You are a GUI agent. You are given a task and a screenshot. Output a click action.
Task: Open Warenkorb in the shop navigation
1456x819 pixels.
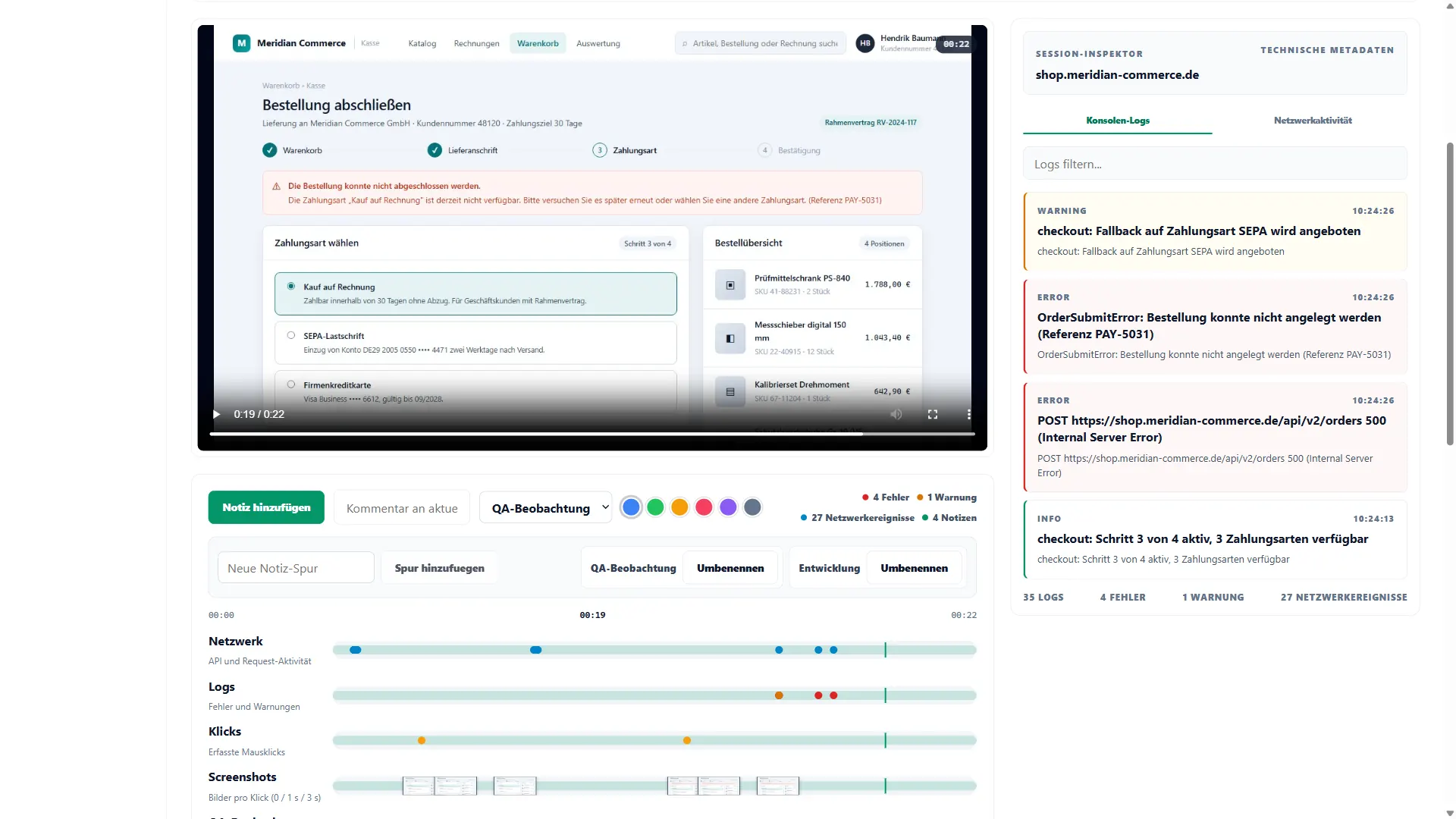538,43
